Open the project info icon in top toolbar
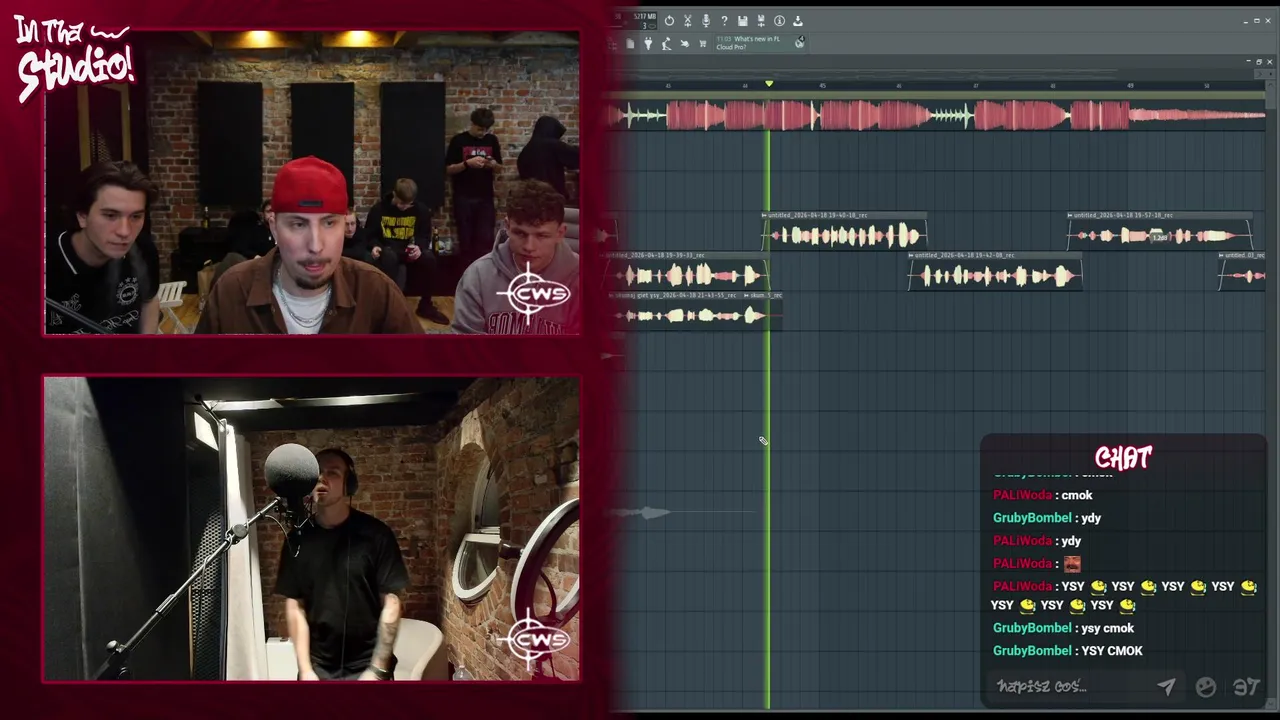1280x720 pixels. point(779,20)
